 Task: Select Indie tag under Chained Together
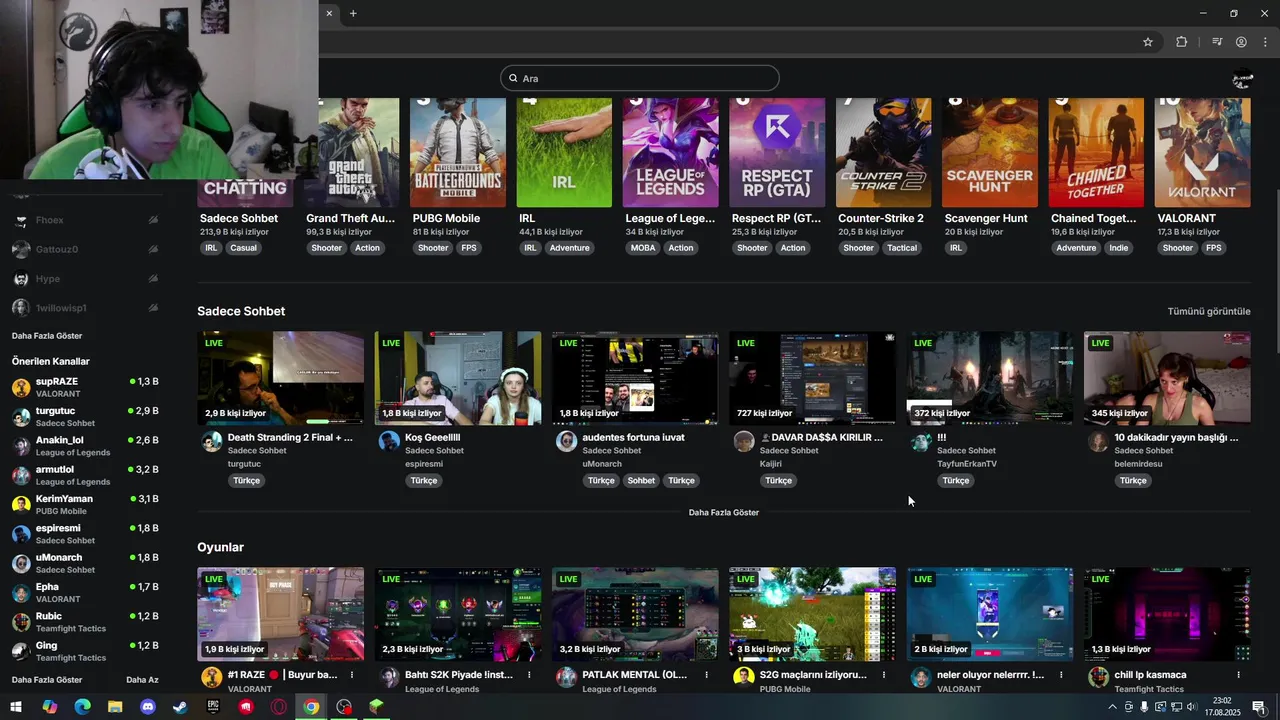pos(1118,248)
